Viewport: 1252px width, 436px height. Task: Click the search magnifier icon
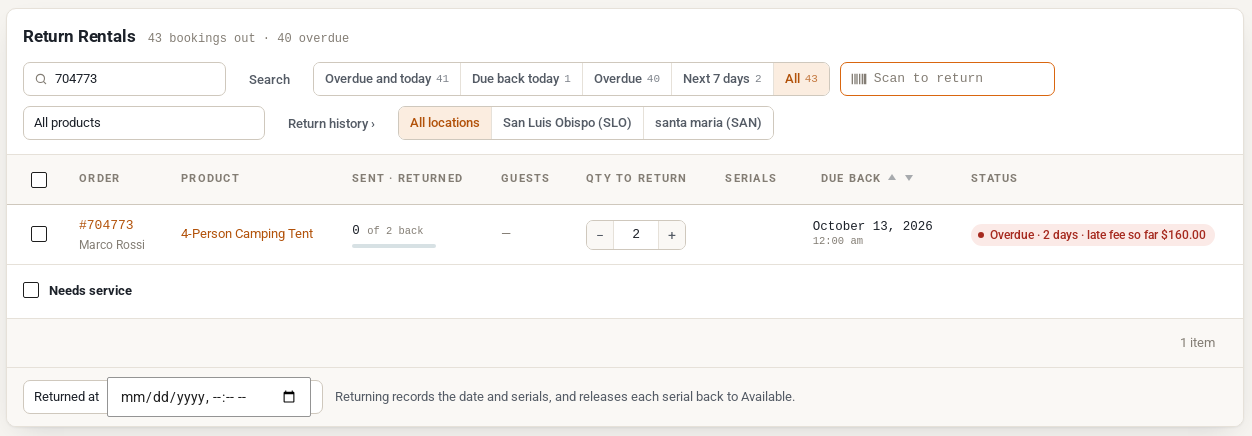(41, 79)
